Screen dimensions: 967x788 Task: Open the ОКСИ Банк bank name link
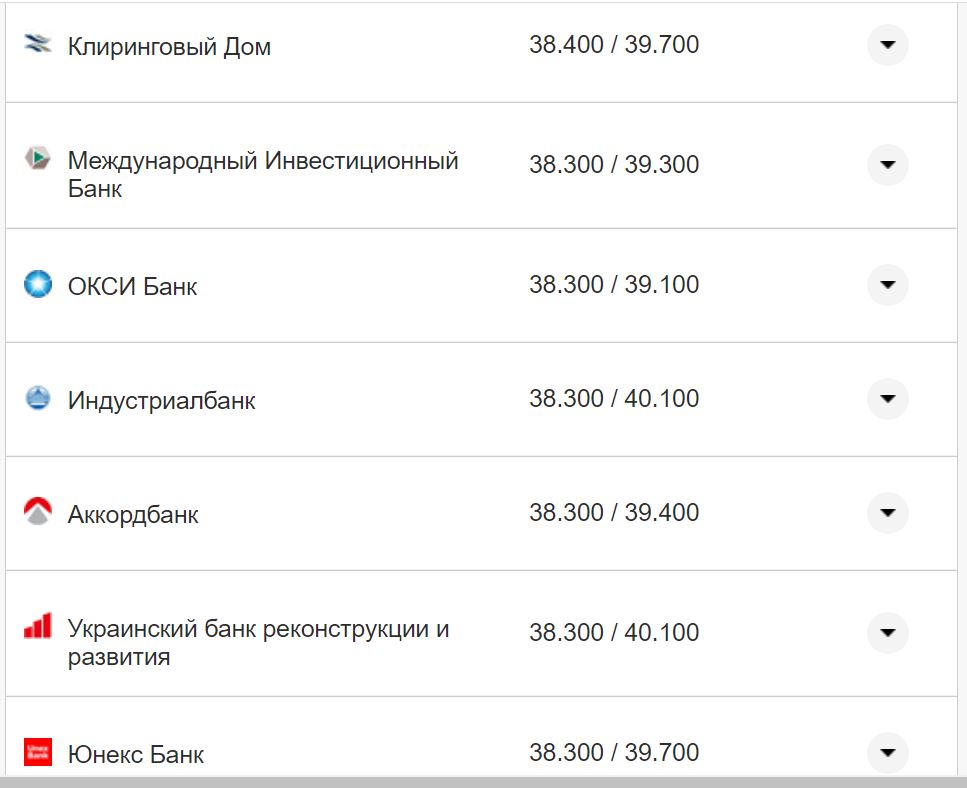[x=133, y=284]
